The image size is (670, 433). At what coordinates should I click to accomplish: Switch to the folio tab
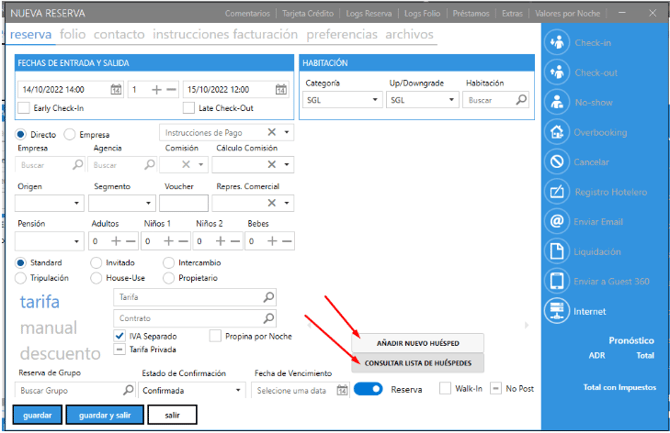click(72, 34)
